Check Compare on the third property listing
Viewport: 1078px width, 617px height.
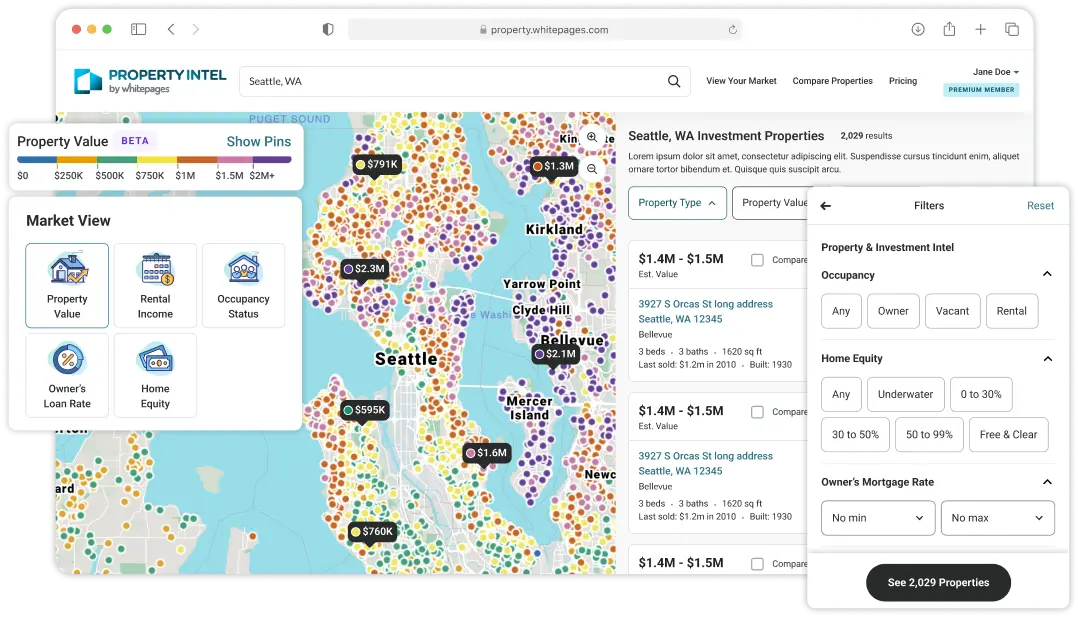pos(757,564)
